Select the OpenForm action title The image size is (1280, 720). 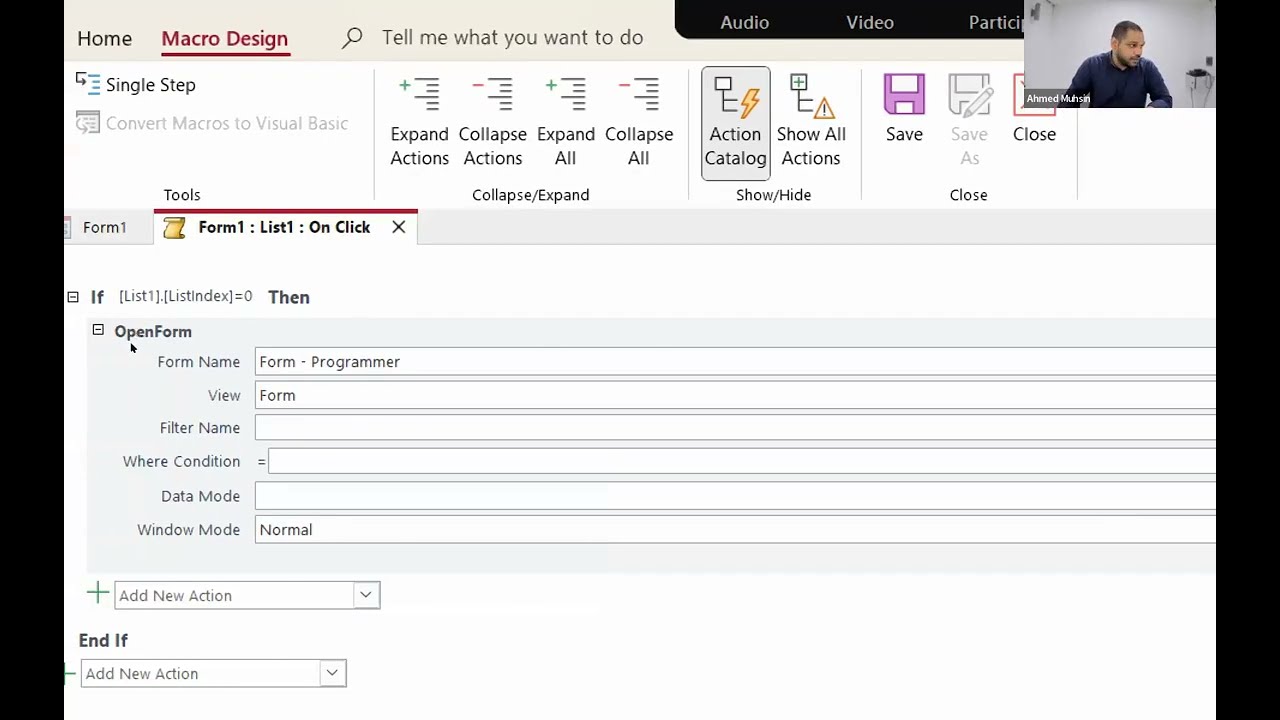[x=153, y=331]
